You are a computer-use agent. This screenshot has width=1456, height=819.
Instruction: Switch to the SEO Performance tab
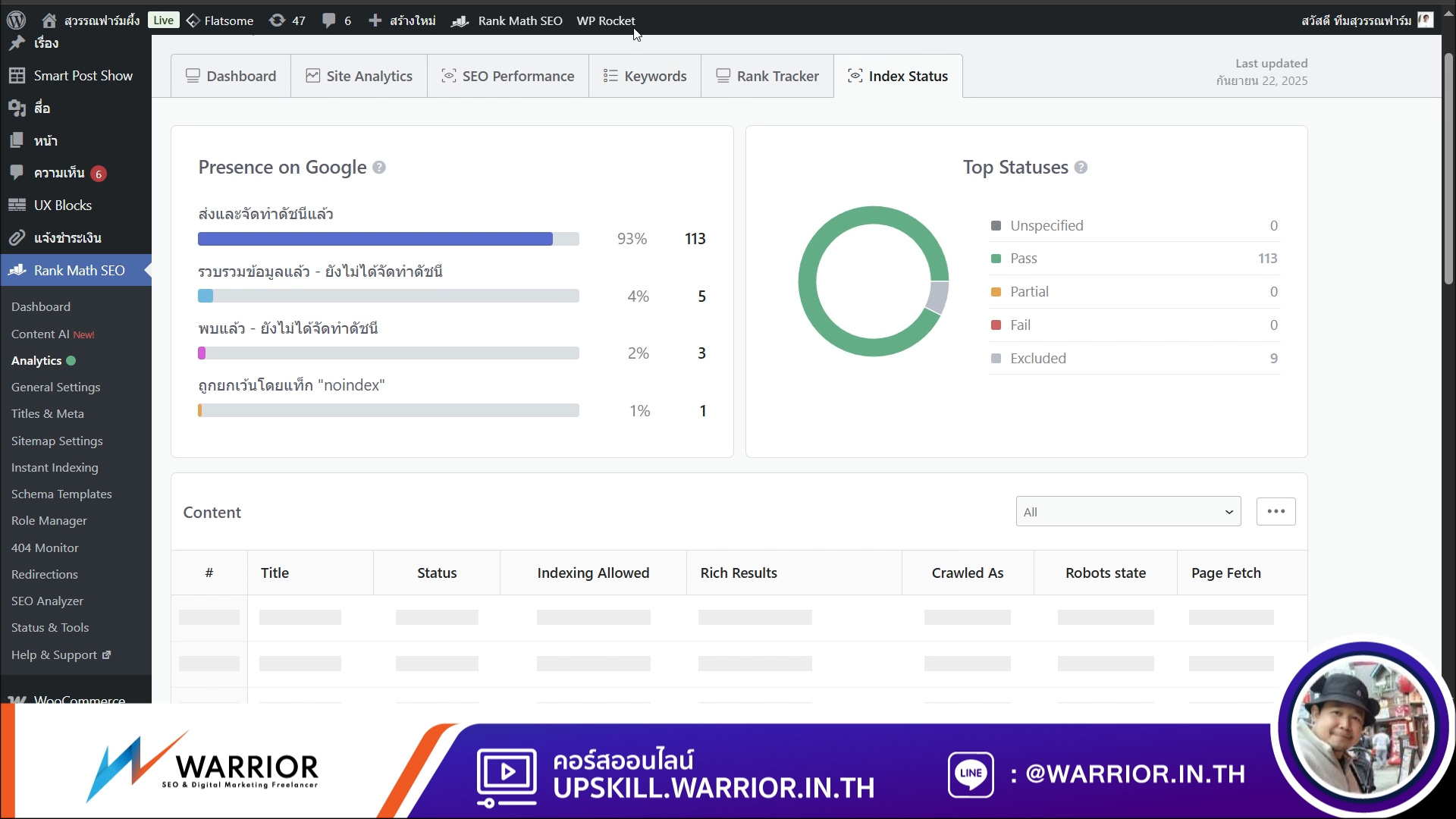tap(508, 77)
